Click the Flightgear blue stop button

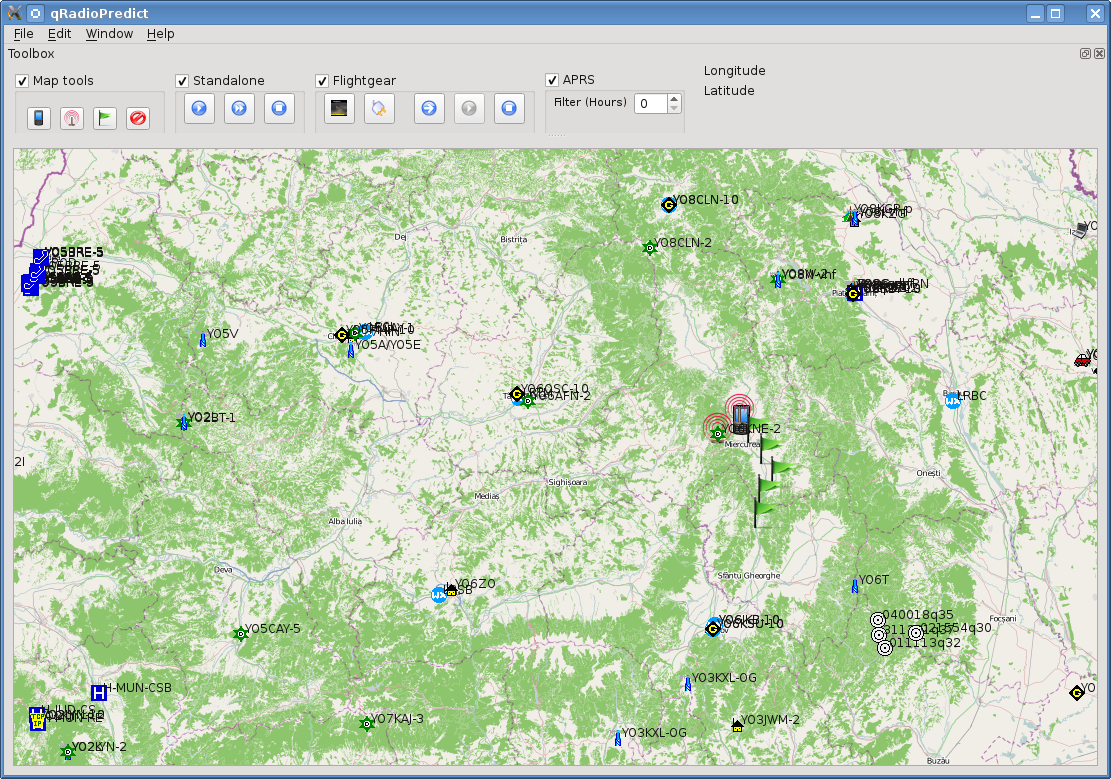coord(509,108)
